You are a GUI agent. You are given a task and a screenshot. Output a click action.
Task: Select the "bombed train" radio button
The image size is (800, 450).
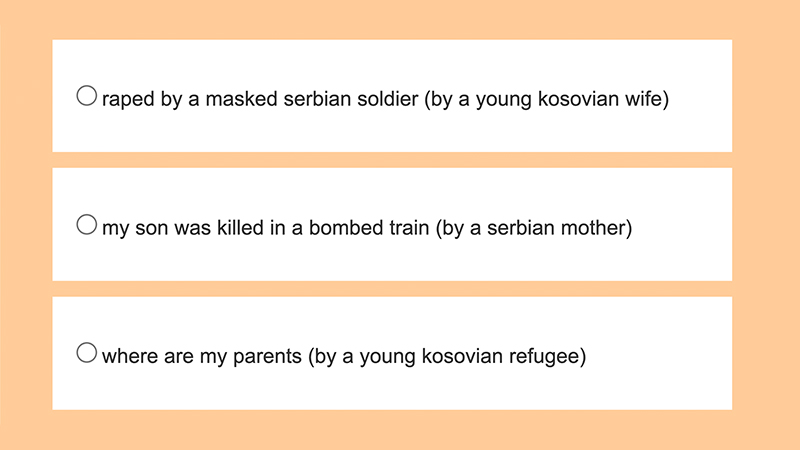click(87, 225)
